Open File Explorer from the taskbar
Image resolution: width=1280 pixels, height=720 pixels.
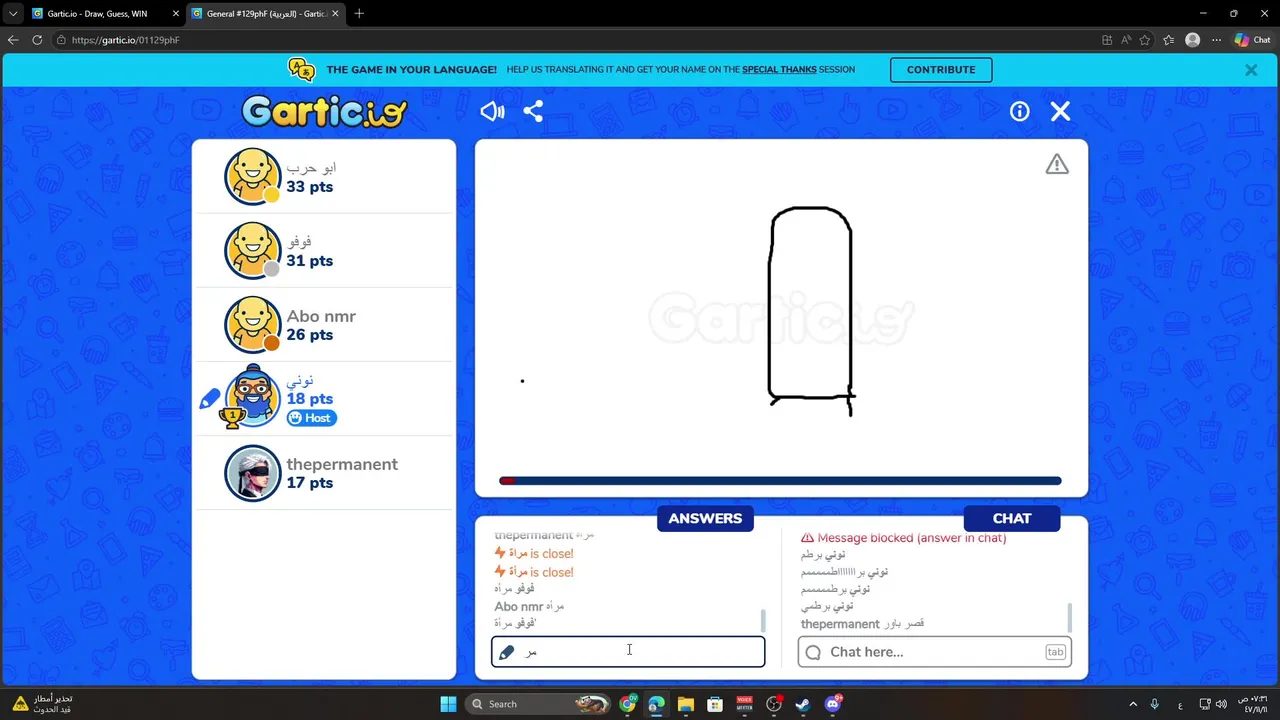(x=685, y=704)
